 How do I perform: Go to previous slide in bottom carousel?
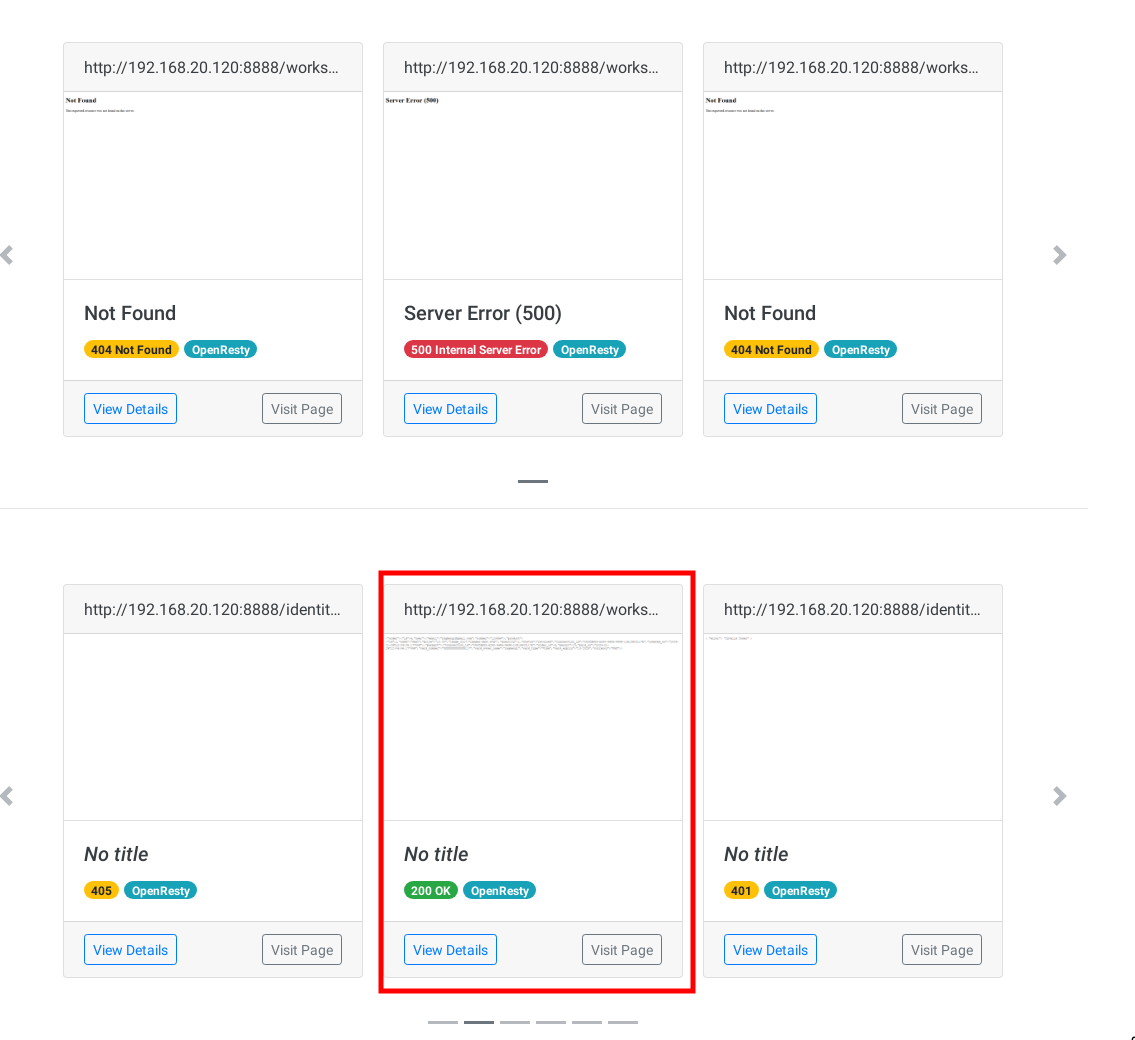pyautogui.click(x=7, y=796)
